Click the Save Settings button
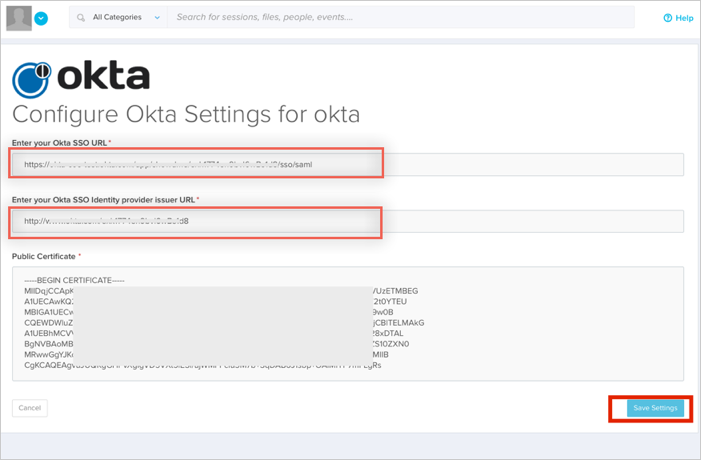 point(655,408)
